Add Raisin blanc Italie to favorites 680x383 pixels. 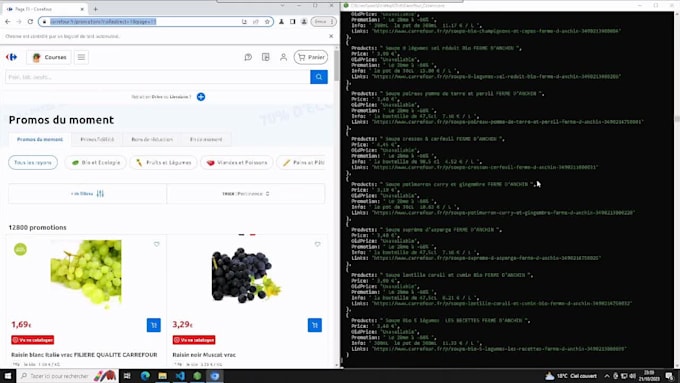[x=157, y=244]
